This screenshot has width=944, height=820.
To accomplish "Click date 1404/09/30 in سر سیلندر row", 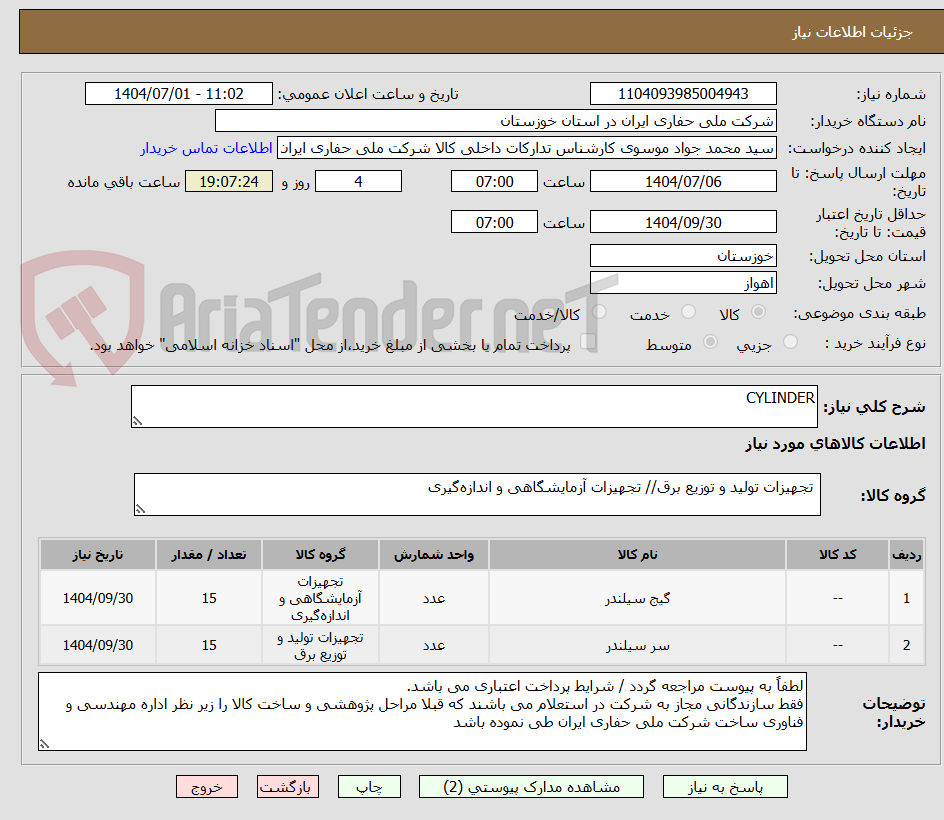I will tap(98, 645).
